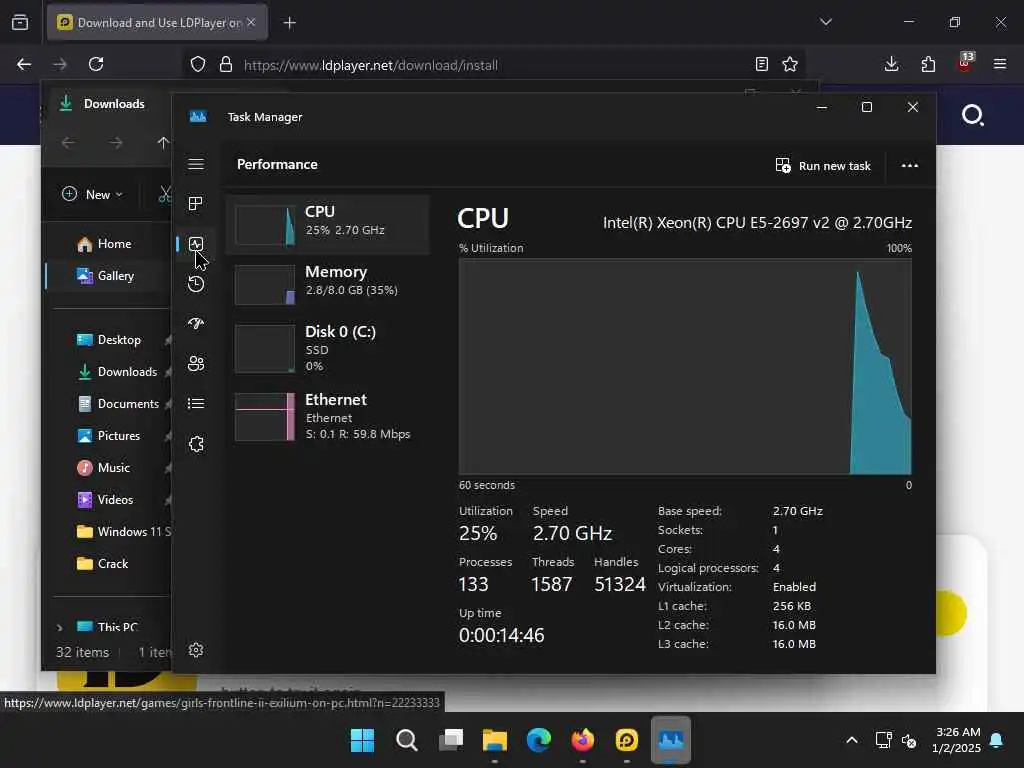Open a new Firefox tab
Screen dimensions: 1024x768
(x=289, y=23)
